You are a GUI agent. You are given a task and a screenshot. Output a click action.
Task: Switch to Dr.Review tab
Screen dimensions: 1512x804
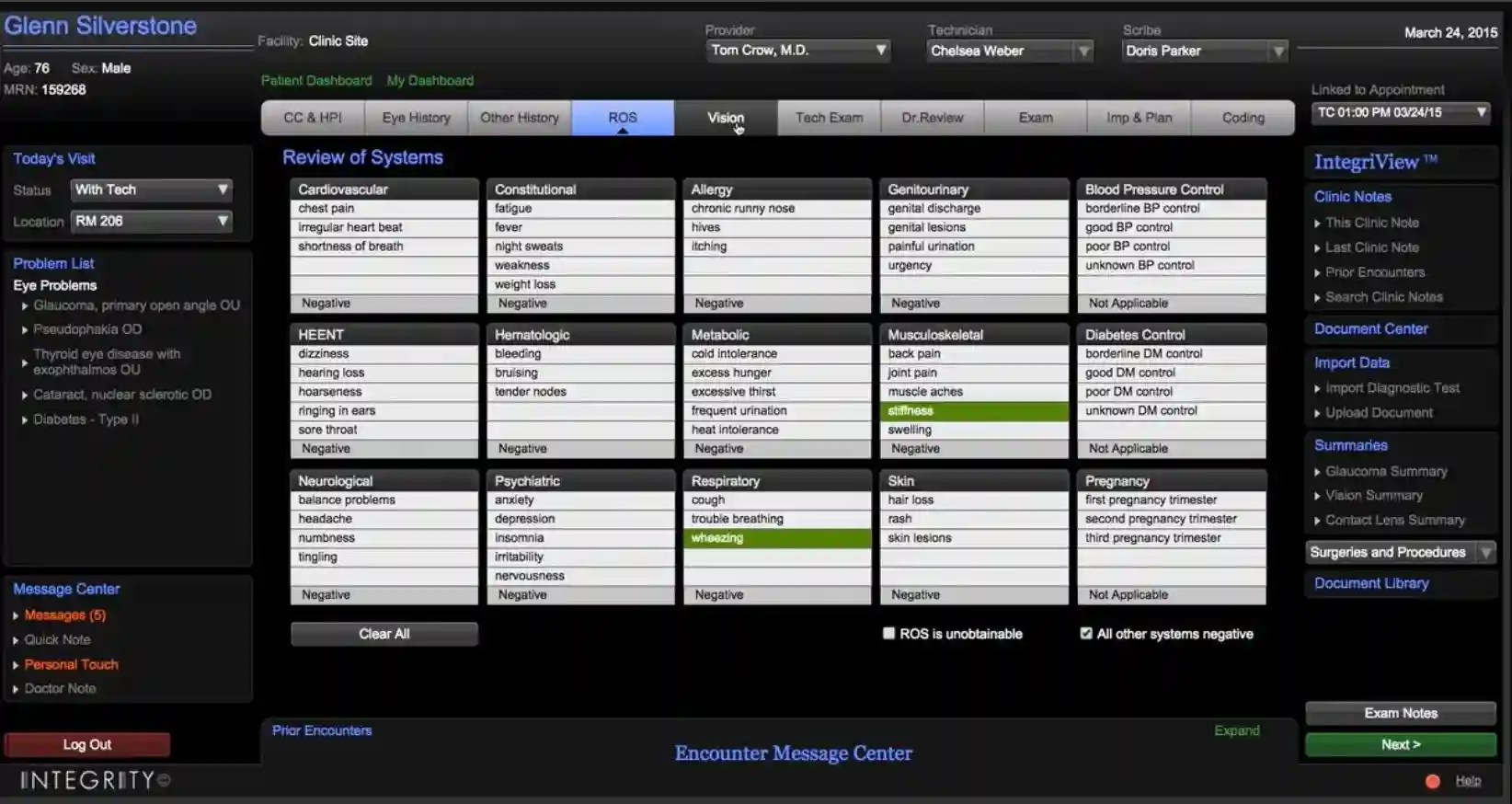pyautogui.click(x=933, y=118)
